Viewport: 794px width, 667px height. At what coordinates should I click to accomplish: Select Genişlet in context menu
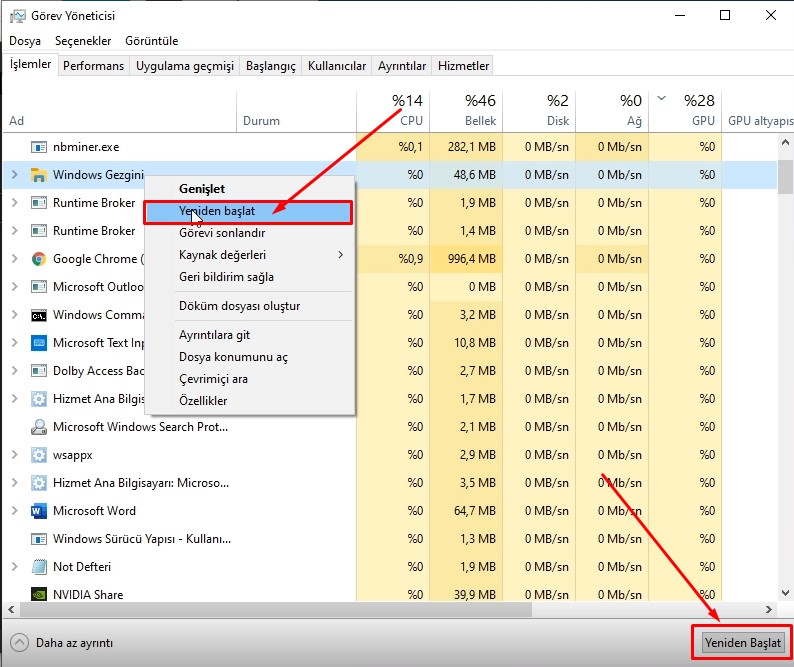pyautogui.click(x=250, y=189)
